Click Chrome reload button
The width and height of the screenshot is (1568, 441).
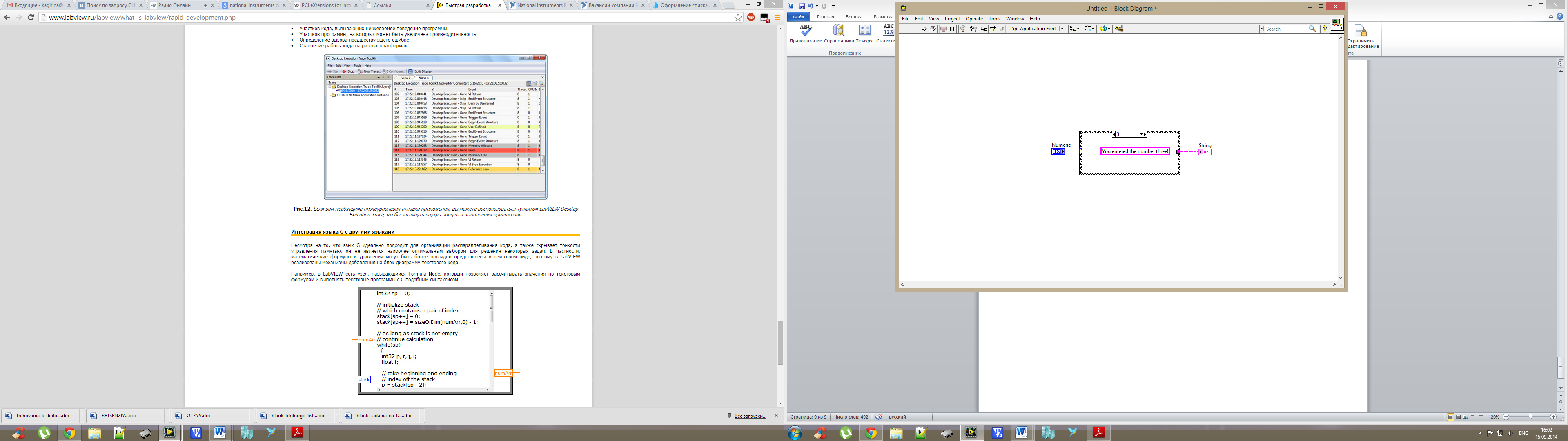(x=31, y=18)
